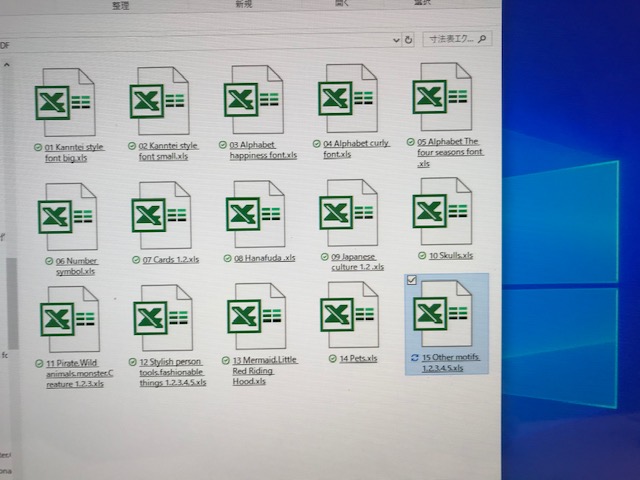The width and height of the screenshot is (640, 480).
Task: Click file name 08 Hanafuda .xls
Action: 264,258
